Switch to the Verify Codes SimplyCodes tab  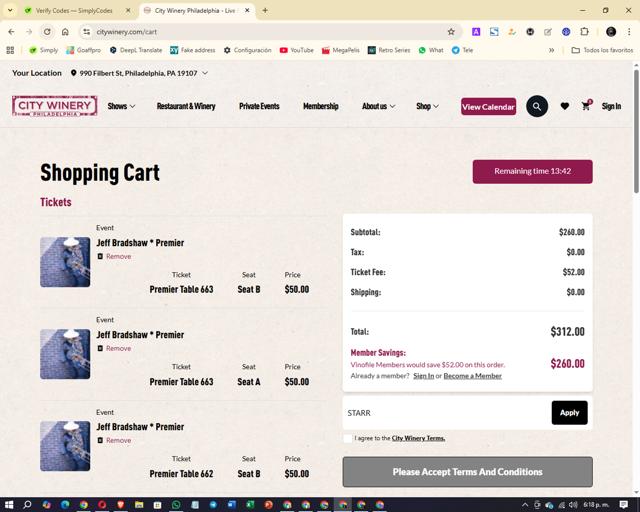[73, 11]
